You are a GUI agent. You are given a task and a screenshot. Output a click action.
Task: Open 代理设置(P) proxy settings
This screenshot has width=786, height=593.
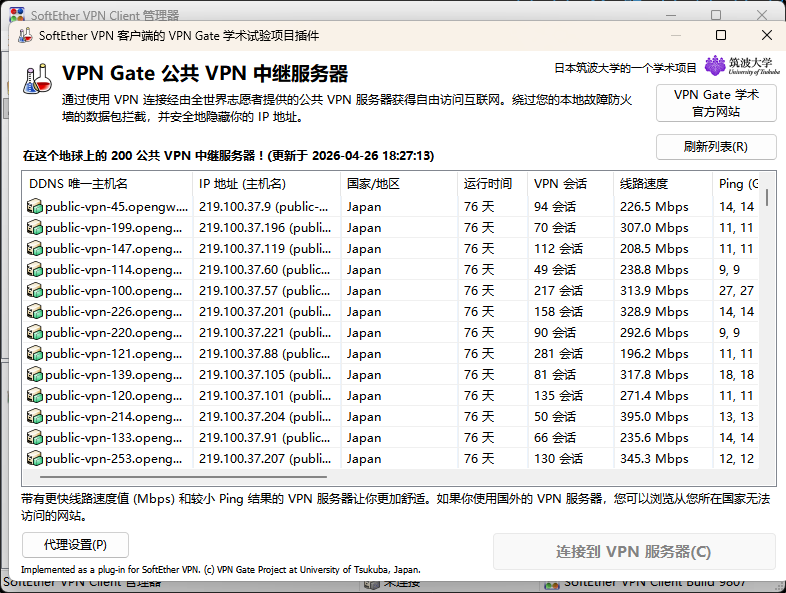(x=75, y=545)
